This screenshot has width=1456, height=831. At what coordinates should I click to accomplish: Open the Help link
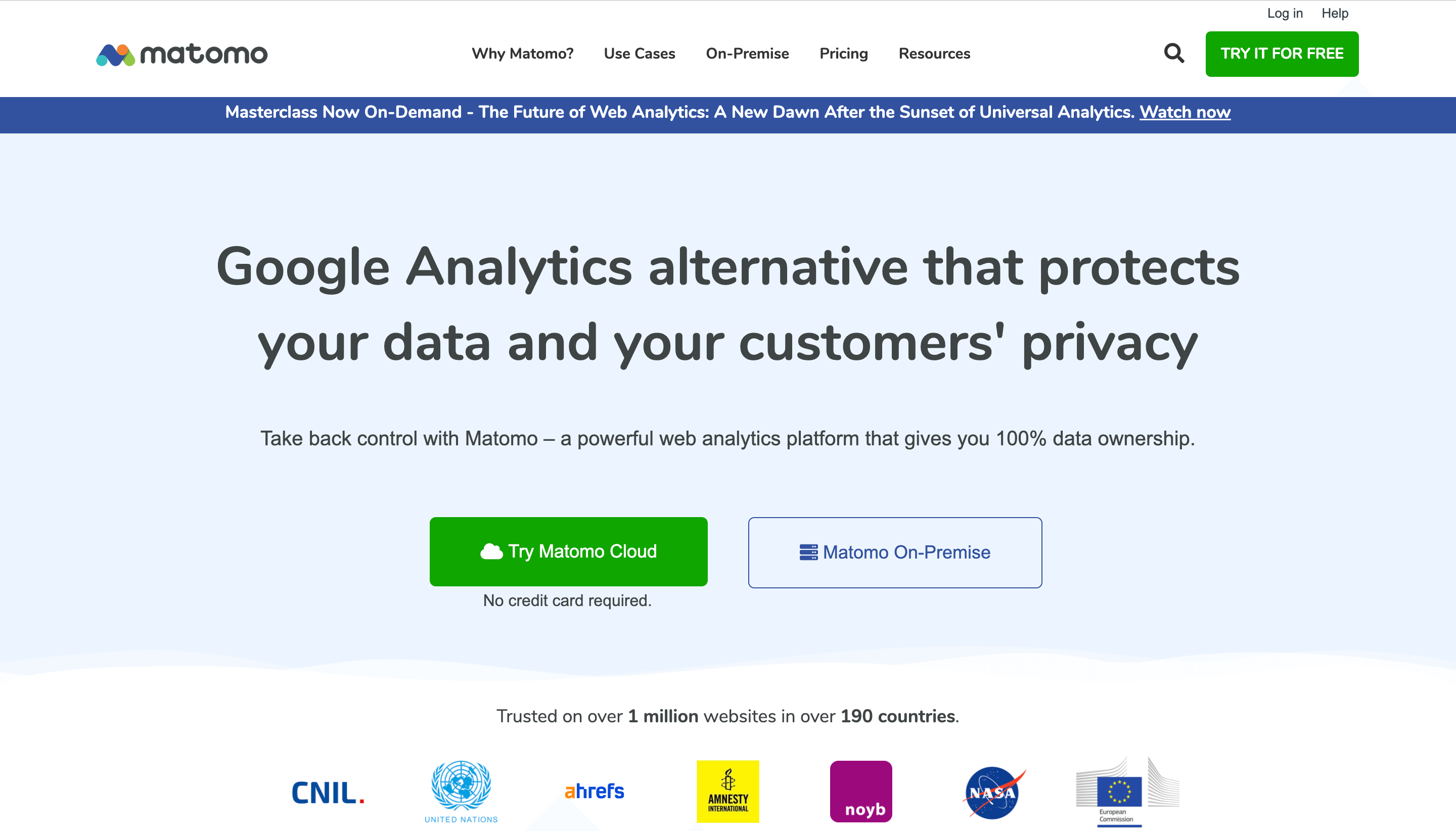tap(1335, 13)
